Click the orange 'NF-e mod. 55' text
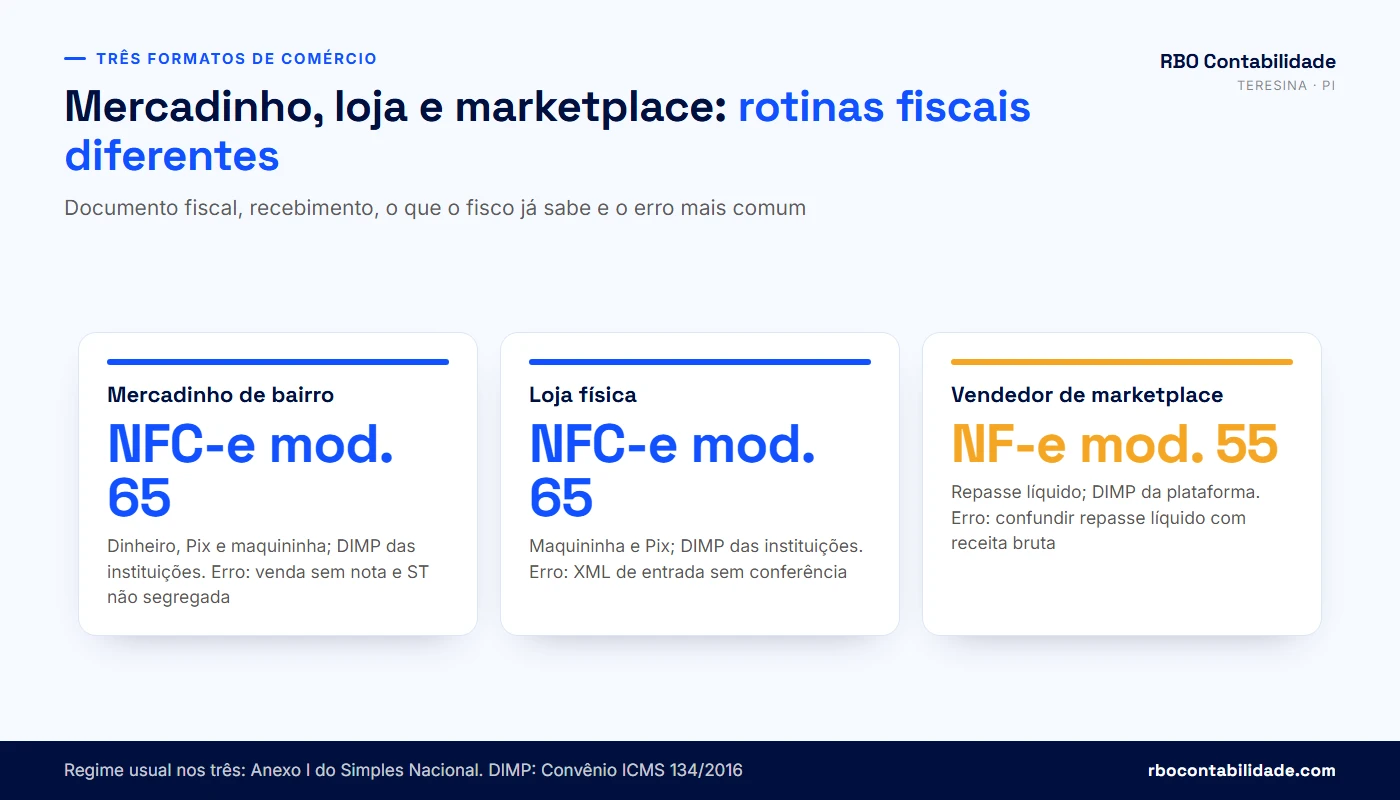The image size is (1400, 800). click(1114, 444)
